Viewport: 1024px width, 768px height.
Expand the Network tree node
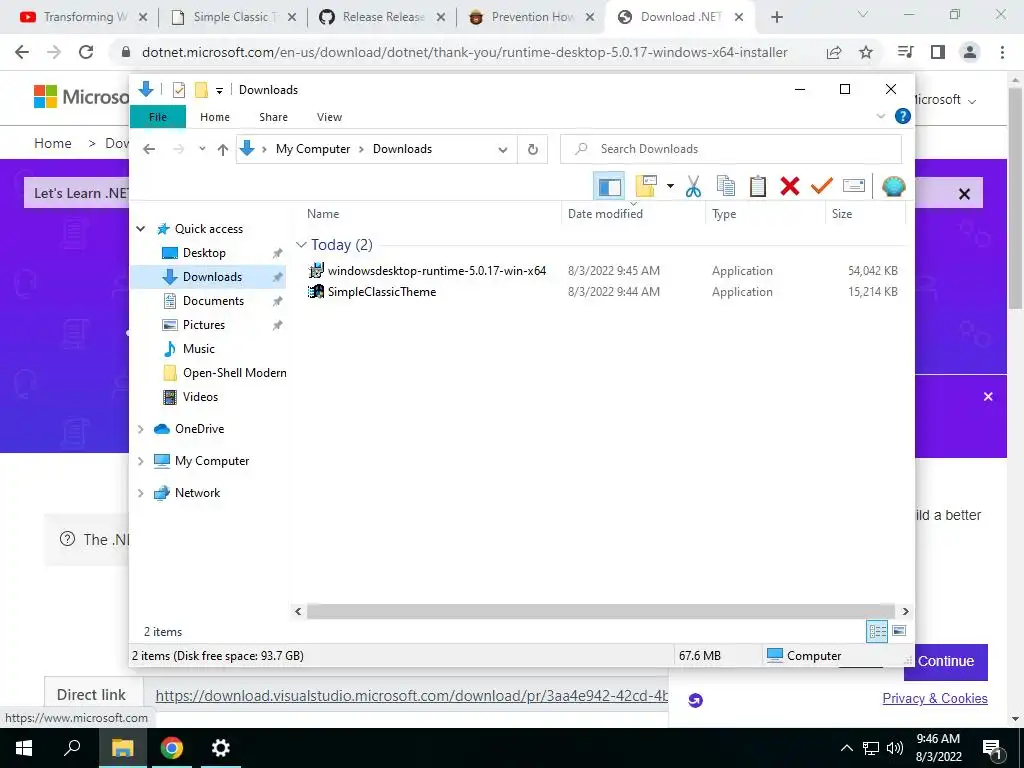(x=140, y=493)
